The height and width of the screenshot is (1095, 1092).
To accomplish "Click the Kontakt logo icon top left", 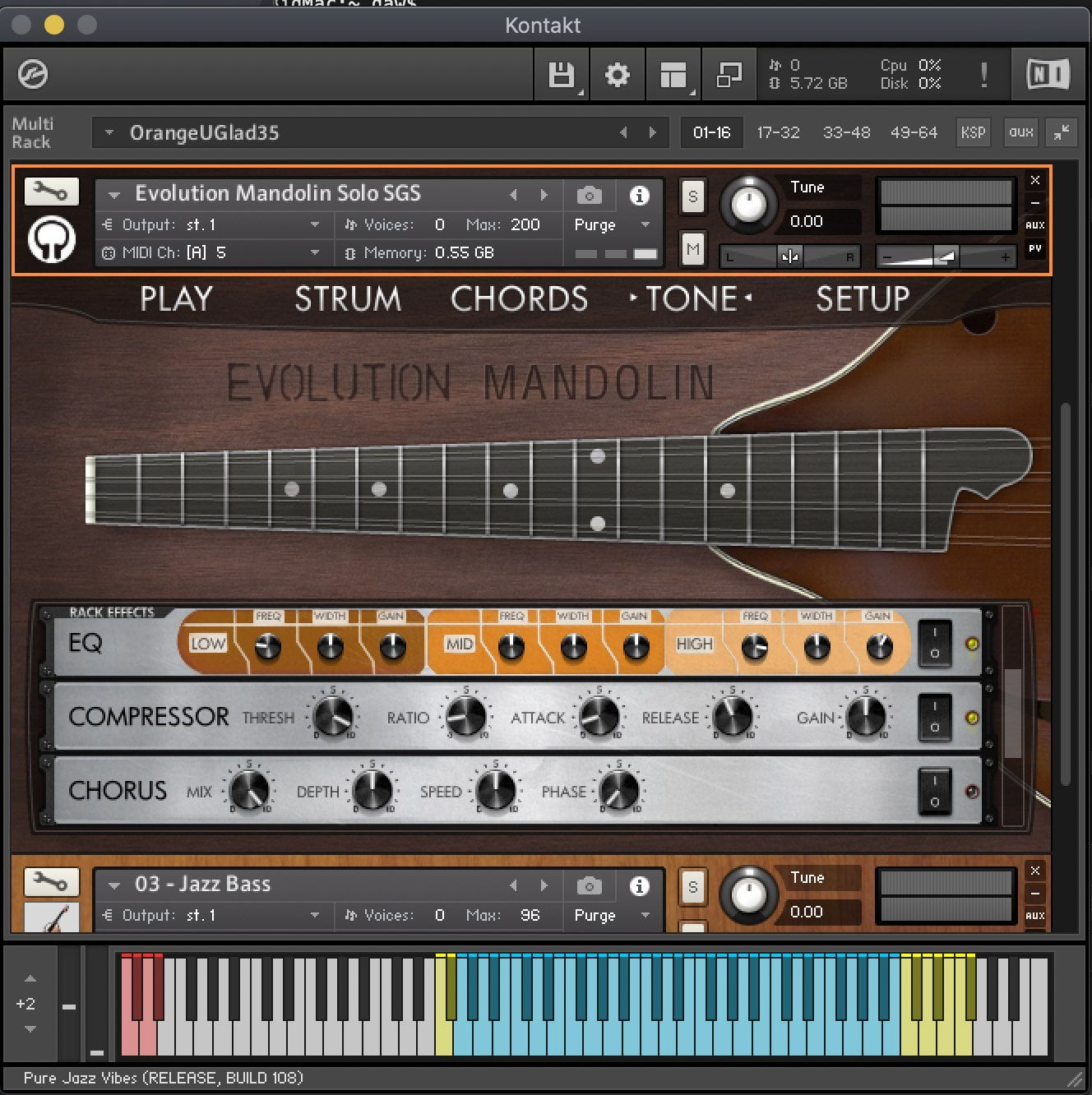I will click(33, 75).
